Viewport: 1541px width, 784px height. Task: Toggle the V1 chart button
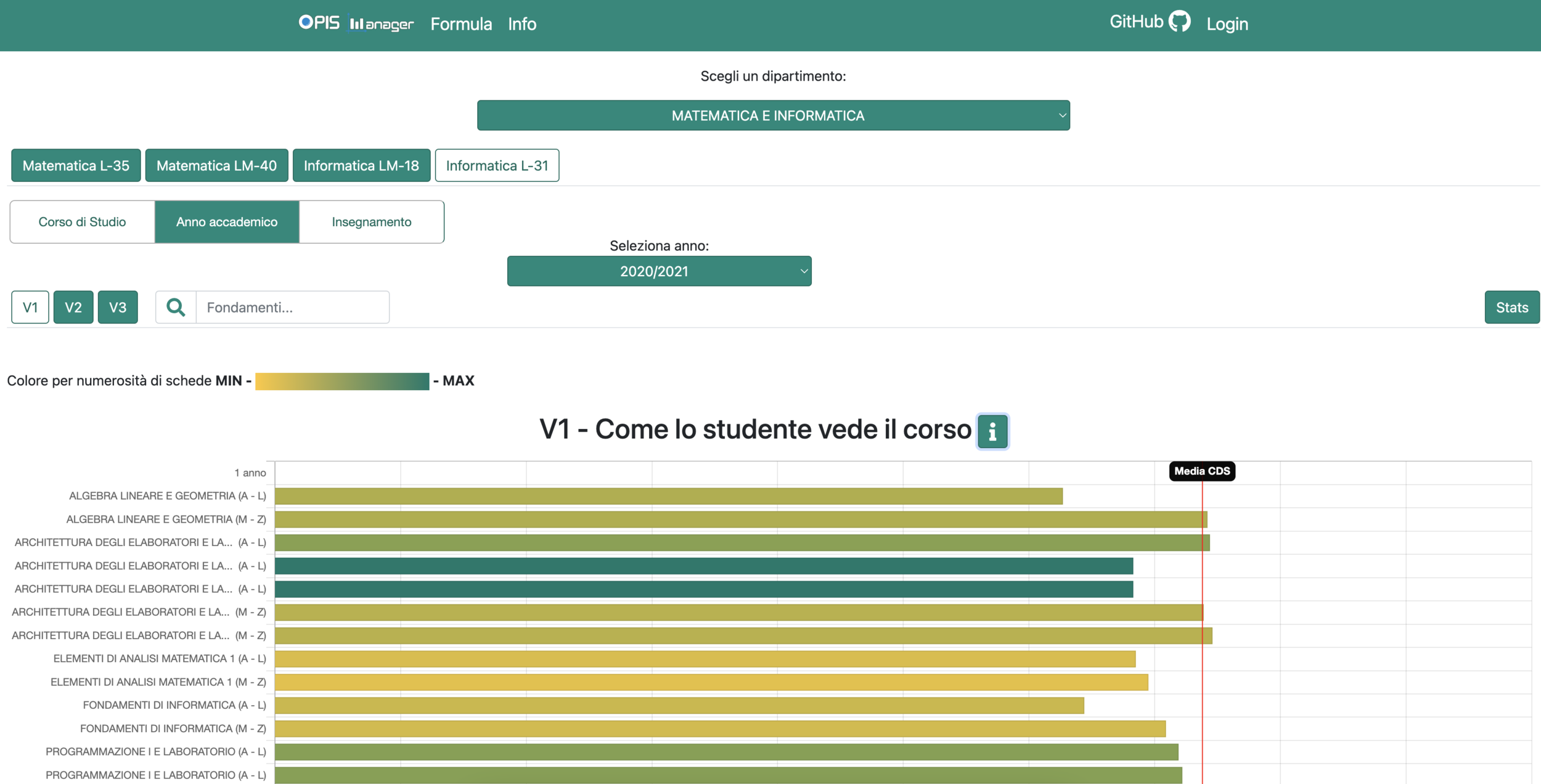[30, 307]
